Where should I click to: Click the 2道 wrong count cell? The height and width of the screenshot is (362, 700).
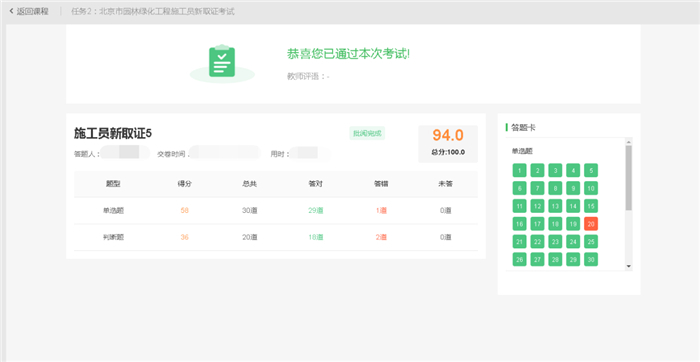381,237
